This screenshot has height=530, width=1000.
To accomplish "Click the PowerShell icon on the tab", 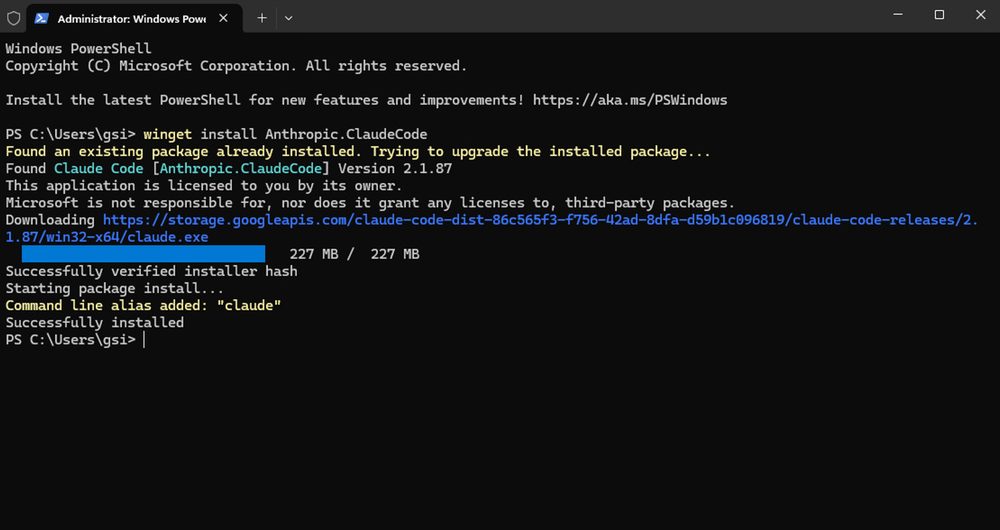I will click(42, 18).
